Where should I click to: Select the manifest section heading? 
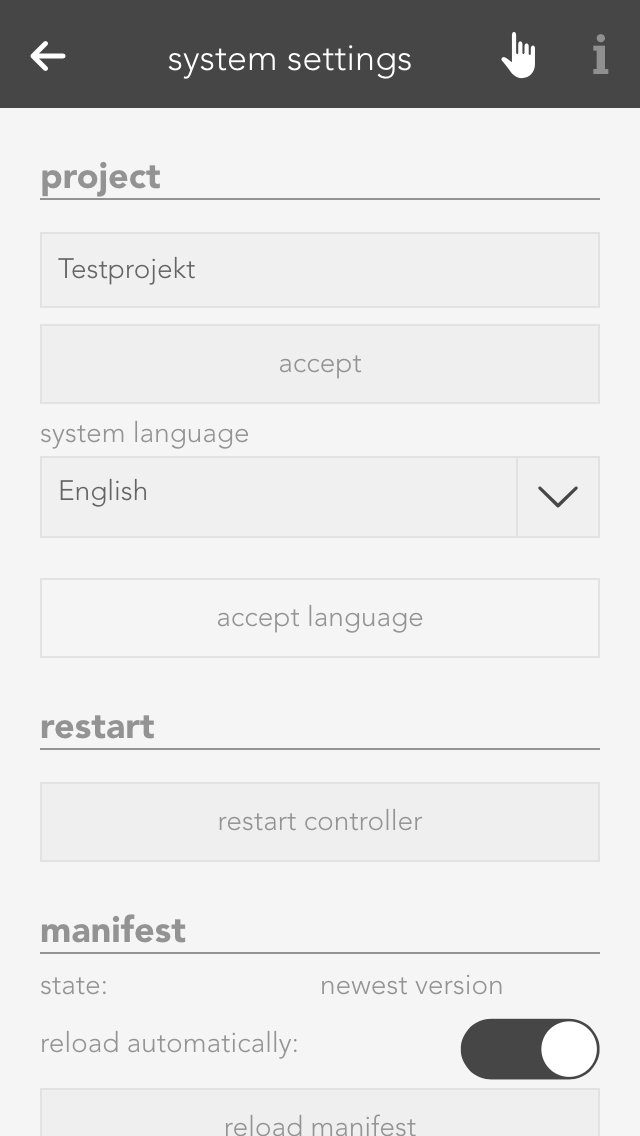(113, 930)
